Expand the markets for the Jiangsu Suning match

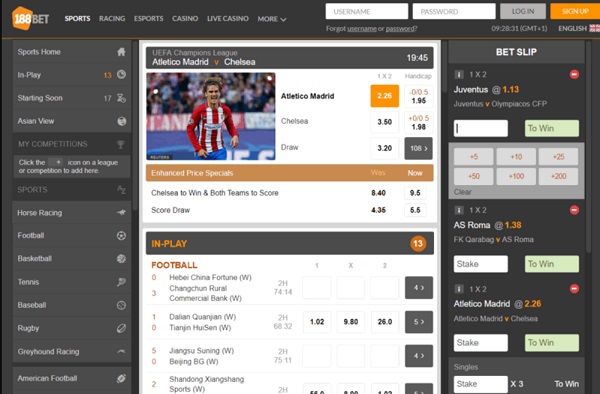419,356
